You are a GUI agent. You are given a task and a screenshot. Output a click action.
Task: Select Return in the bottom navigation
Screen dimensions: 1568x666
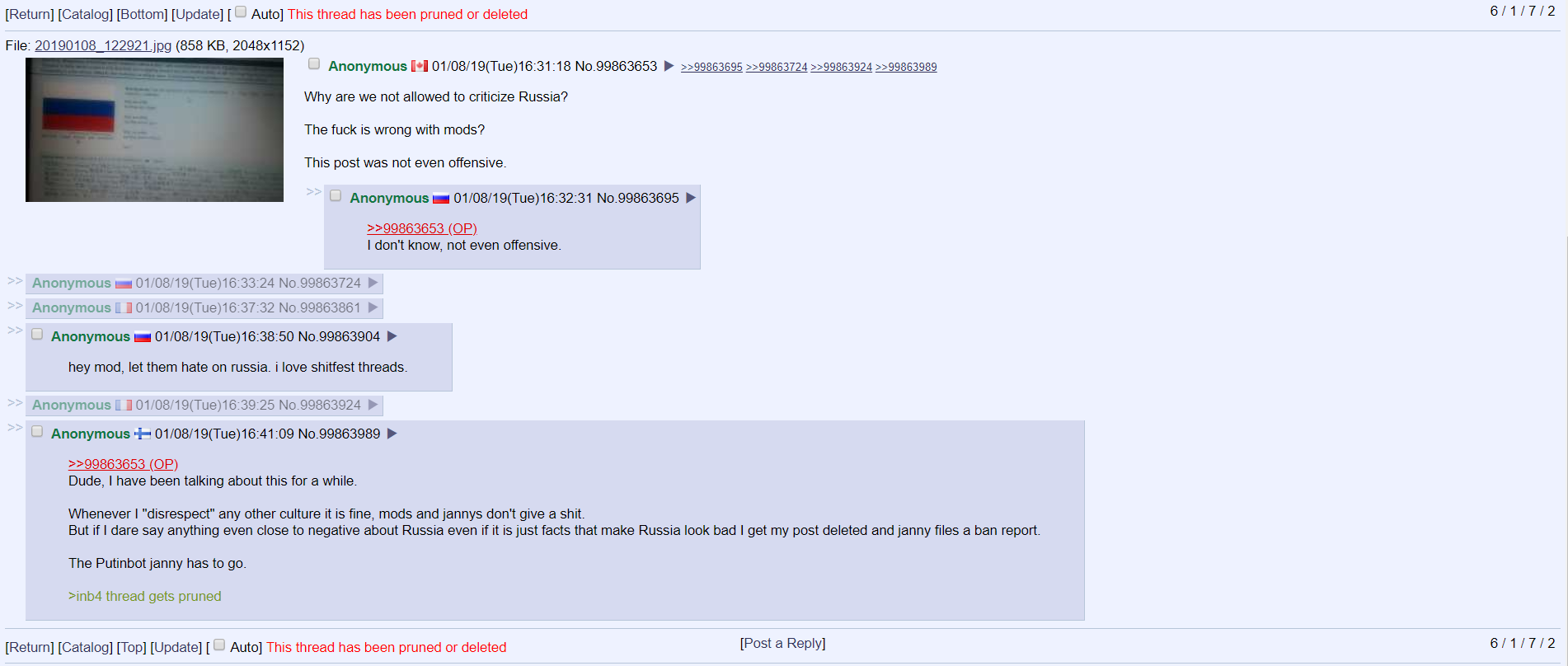click(30, 647)
